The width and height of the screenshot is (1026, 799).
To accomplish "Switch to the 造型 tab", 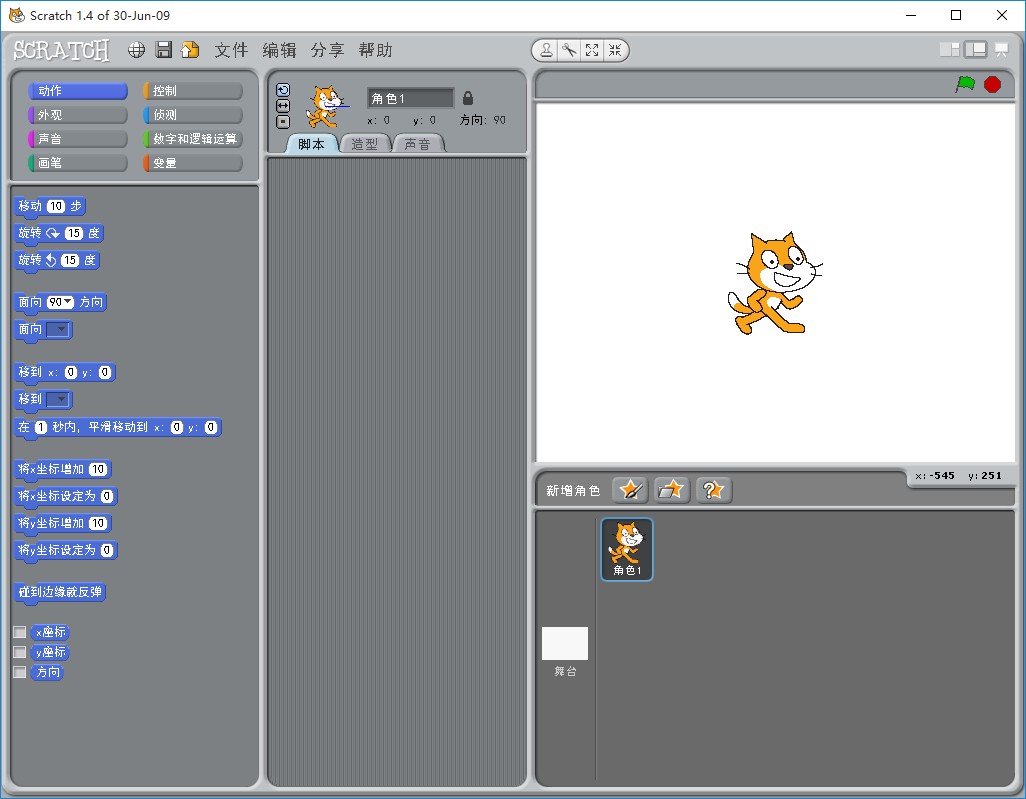I will [365, 143].
